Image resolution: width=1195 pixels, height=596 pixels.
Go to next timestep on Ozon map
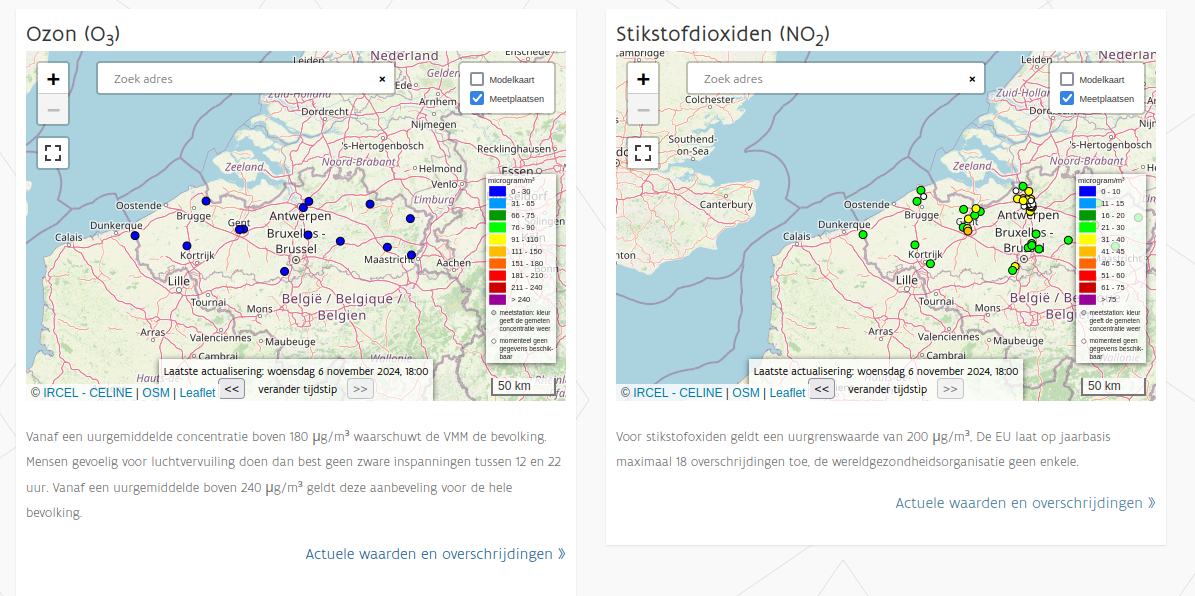(360, 389)
